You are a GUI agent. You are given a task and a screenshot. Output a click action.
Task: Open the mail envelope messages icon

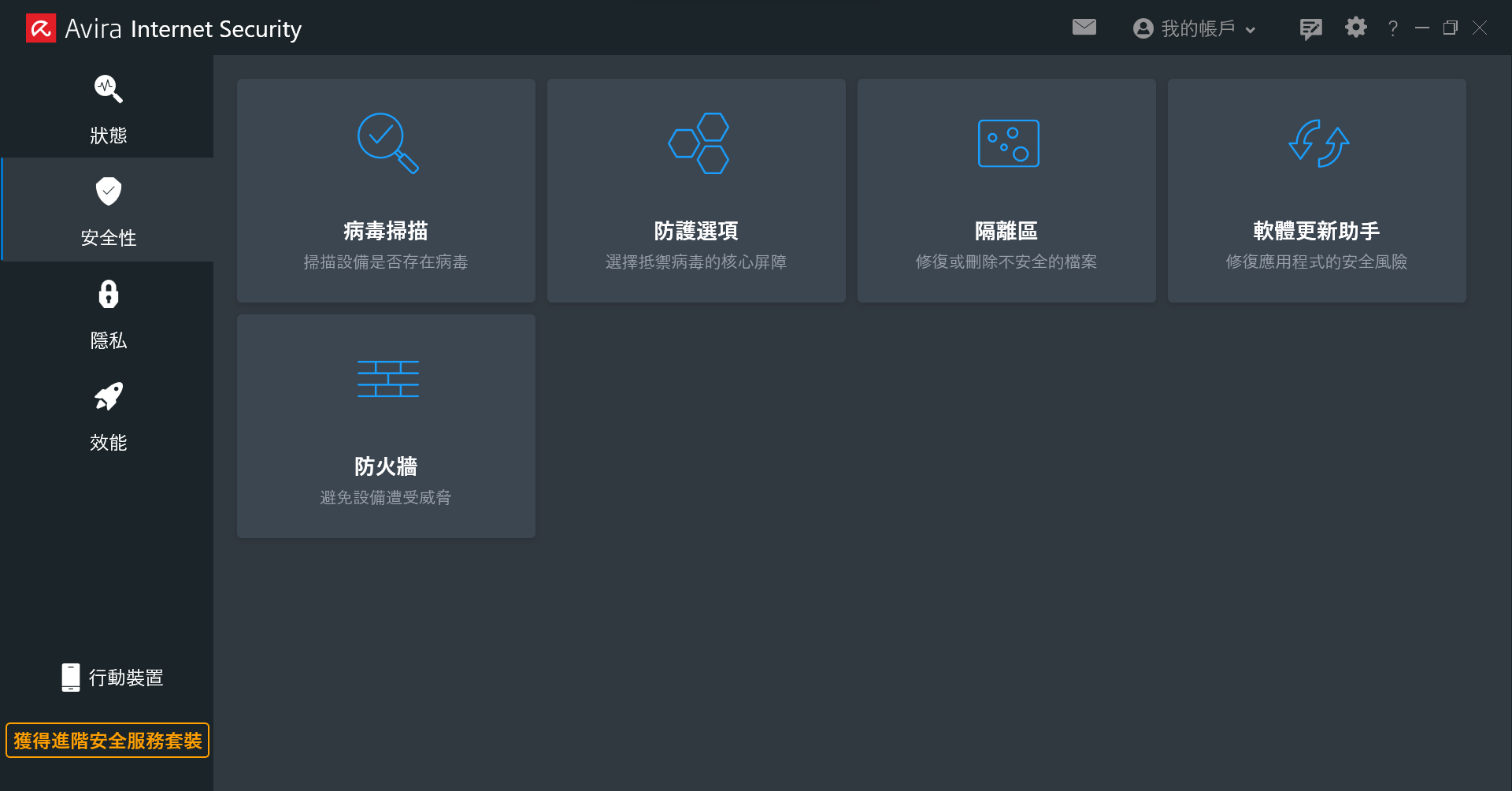(1084, 28)
